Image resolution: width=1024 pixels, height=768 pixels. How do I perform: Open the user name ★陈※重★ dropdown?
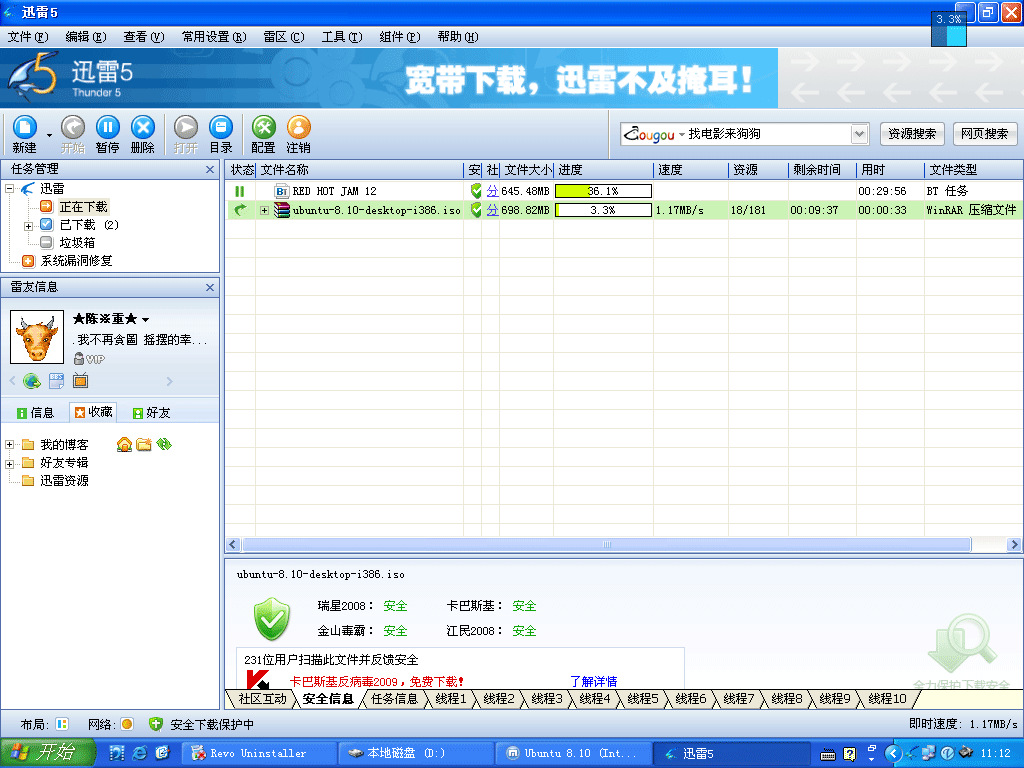tap(145, 320)
